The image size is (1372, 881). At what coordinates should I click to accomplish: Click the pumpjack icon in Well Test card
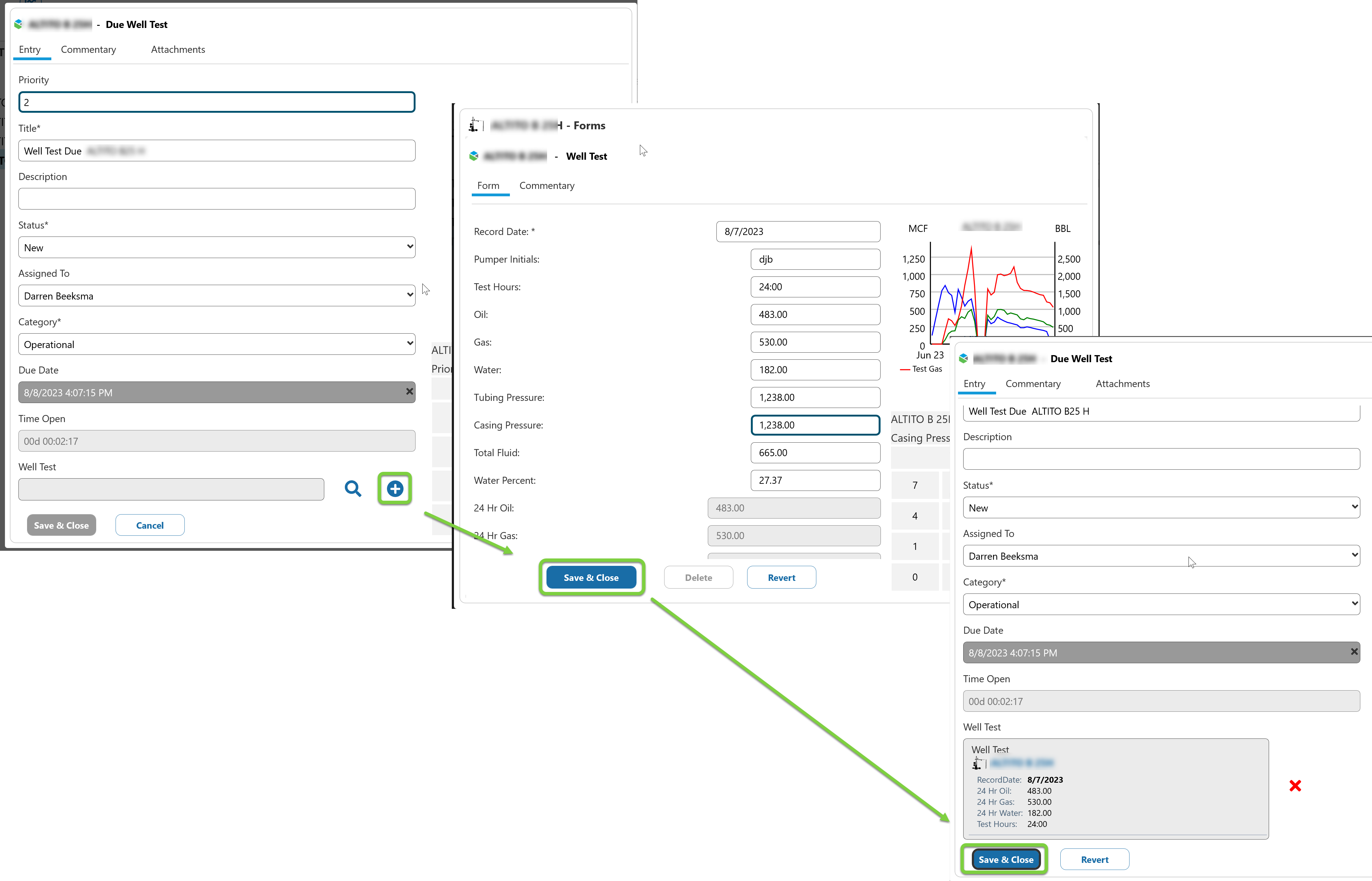pyautogui.click(x=977, y=763)
